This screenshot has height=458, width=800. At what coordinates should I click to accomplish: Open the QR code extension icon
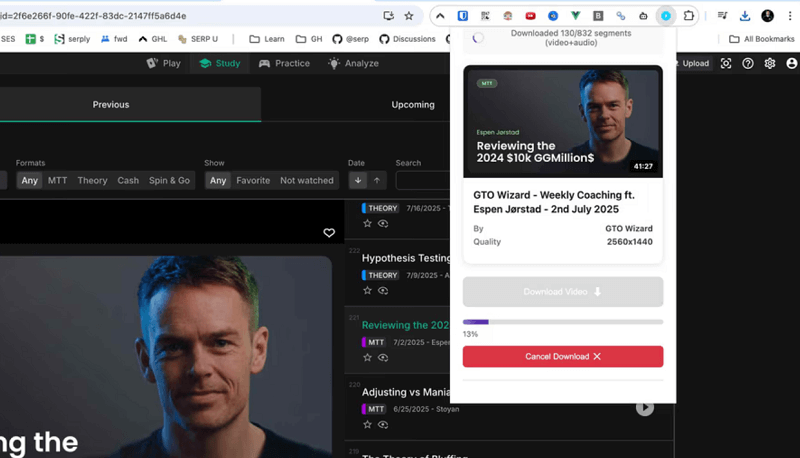click(x=485, y=16)
